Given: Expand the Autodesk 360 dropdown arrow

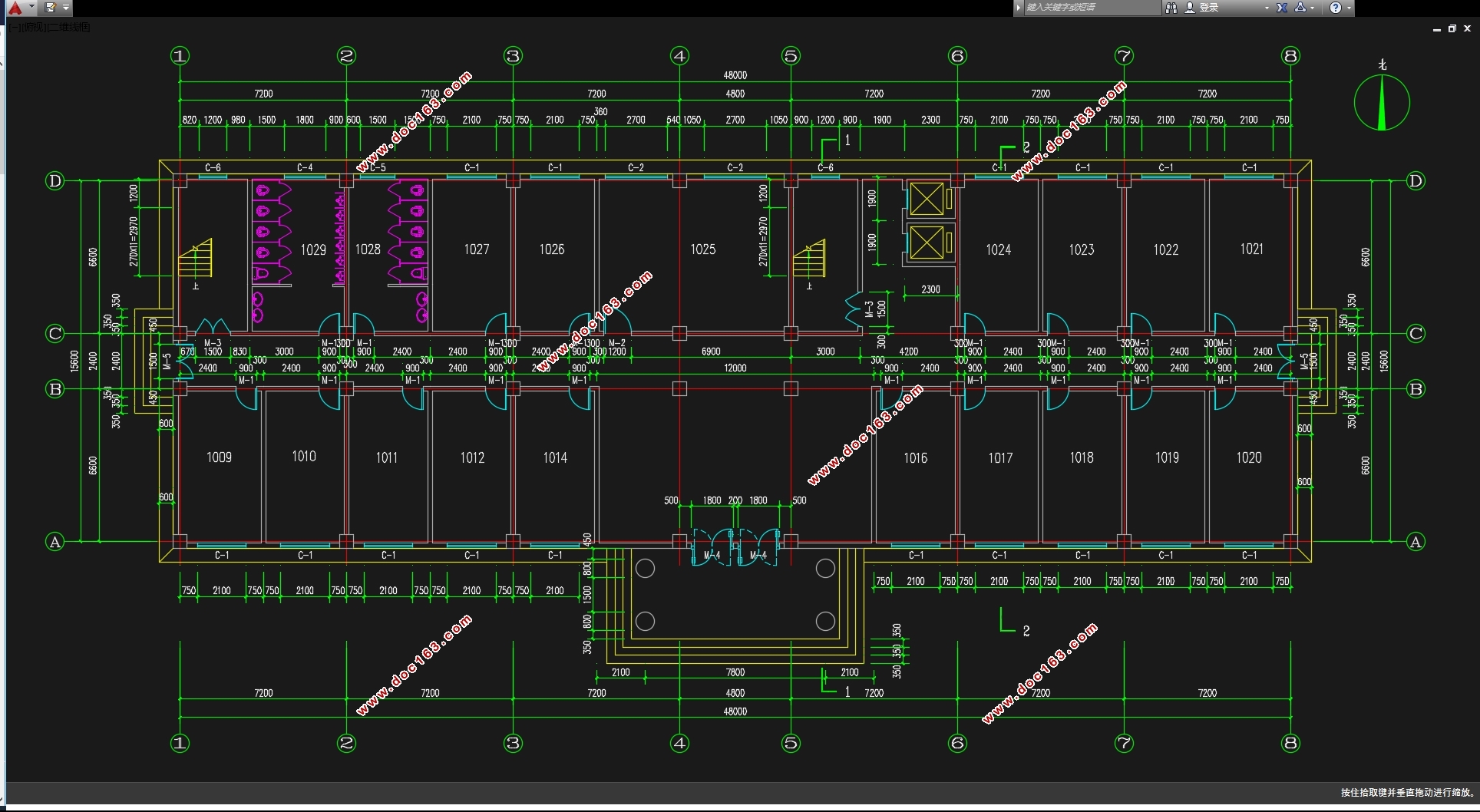Looking at the screenshot, I should [x=1313, y=8].
